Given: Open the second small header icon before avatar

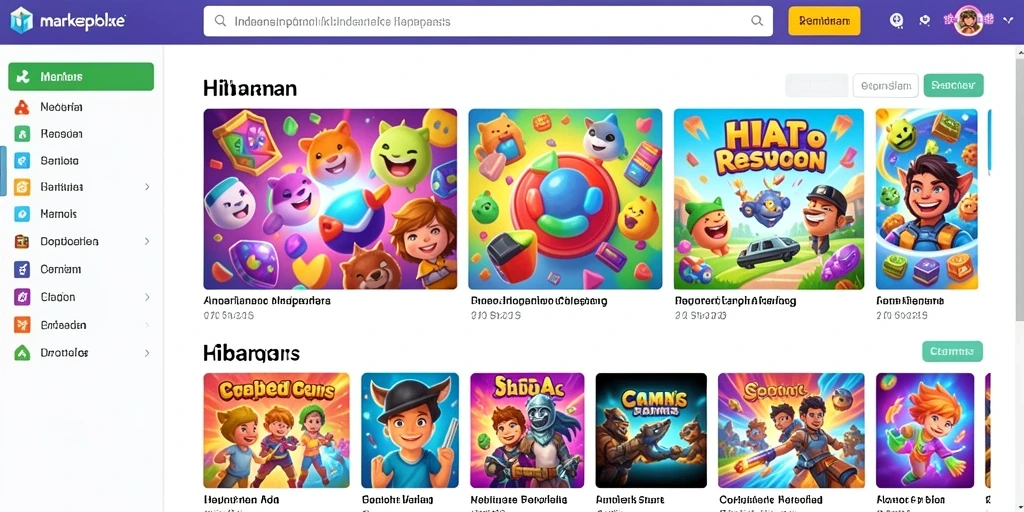Looking at the screenshot, I should click(925, 20).
